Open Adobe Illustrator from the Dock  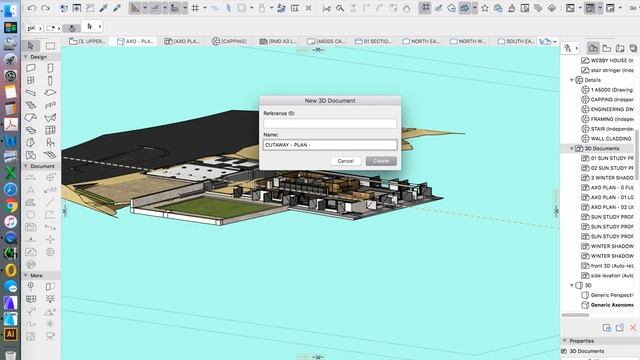(10, 334)
